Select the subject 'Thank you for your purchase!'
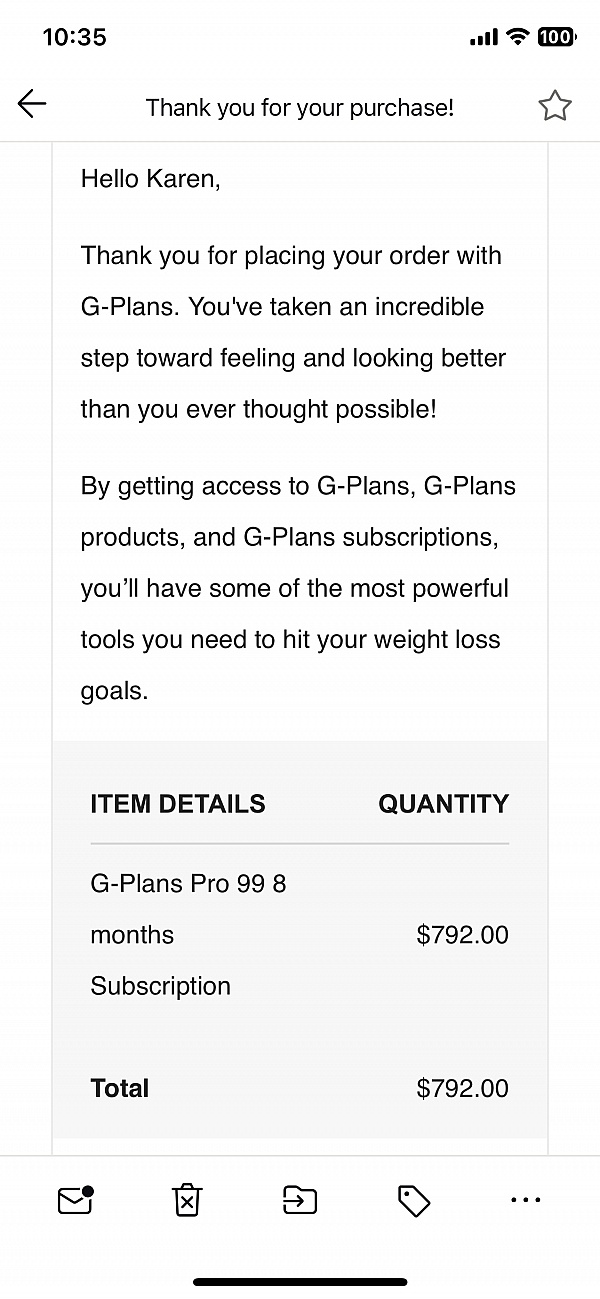 click(300, 107)
